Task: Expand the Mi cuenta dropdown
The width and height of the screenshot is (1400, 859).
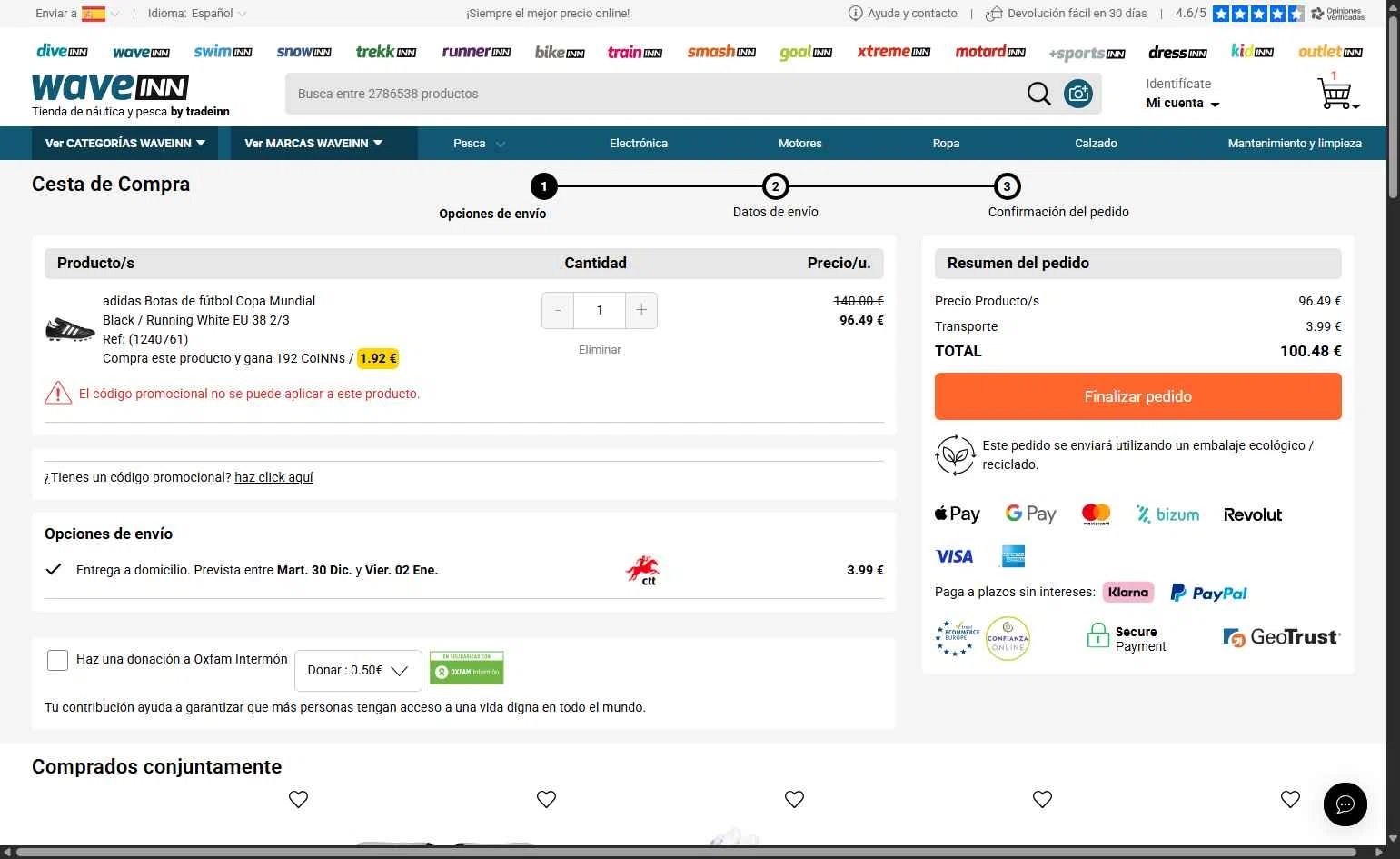Action: (x=1182, y=104)
